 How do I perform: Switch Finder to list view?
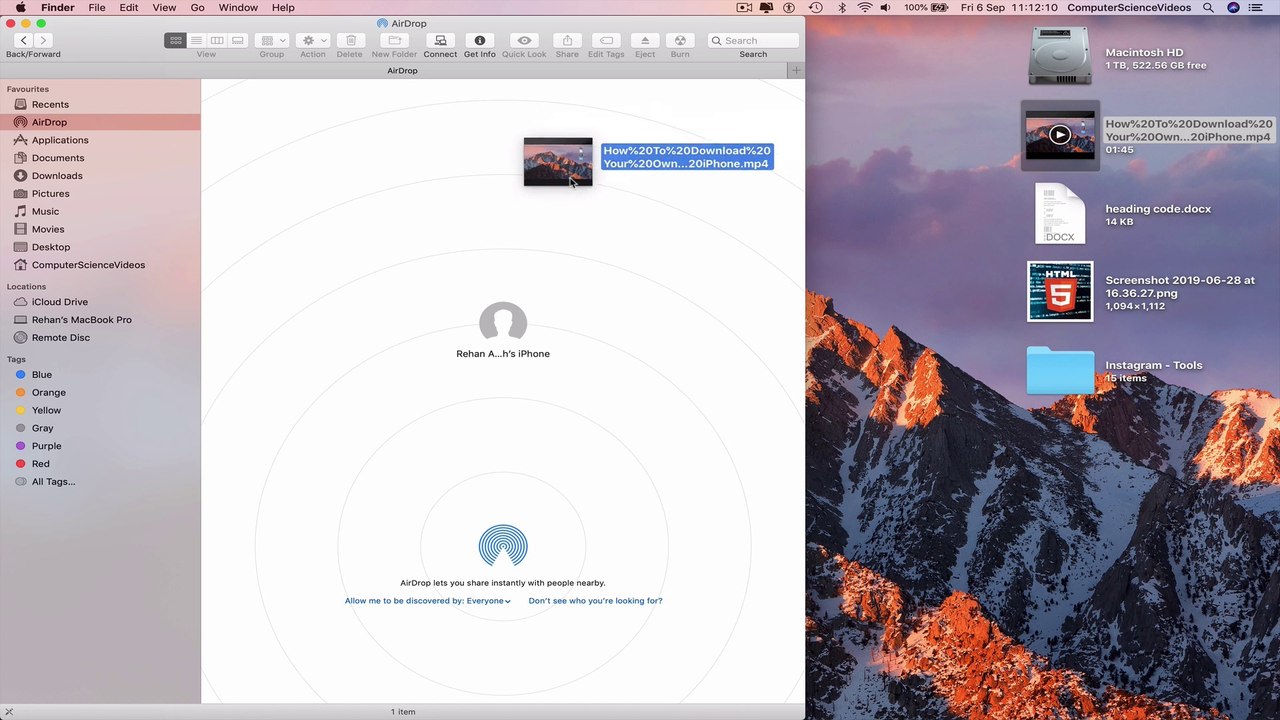coord(196,40)
